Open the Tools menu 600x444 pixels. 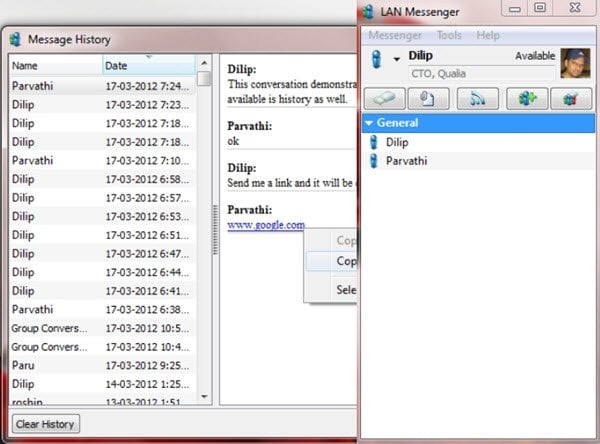point(449,35)
